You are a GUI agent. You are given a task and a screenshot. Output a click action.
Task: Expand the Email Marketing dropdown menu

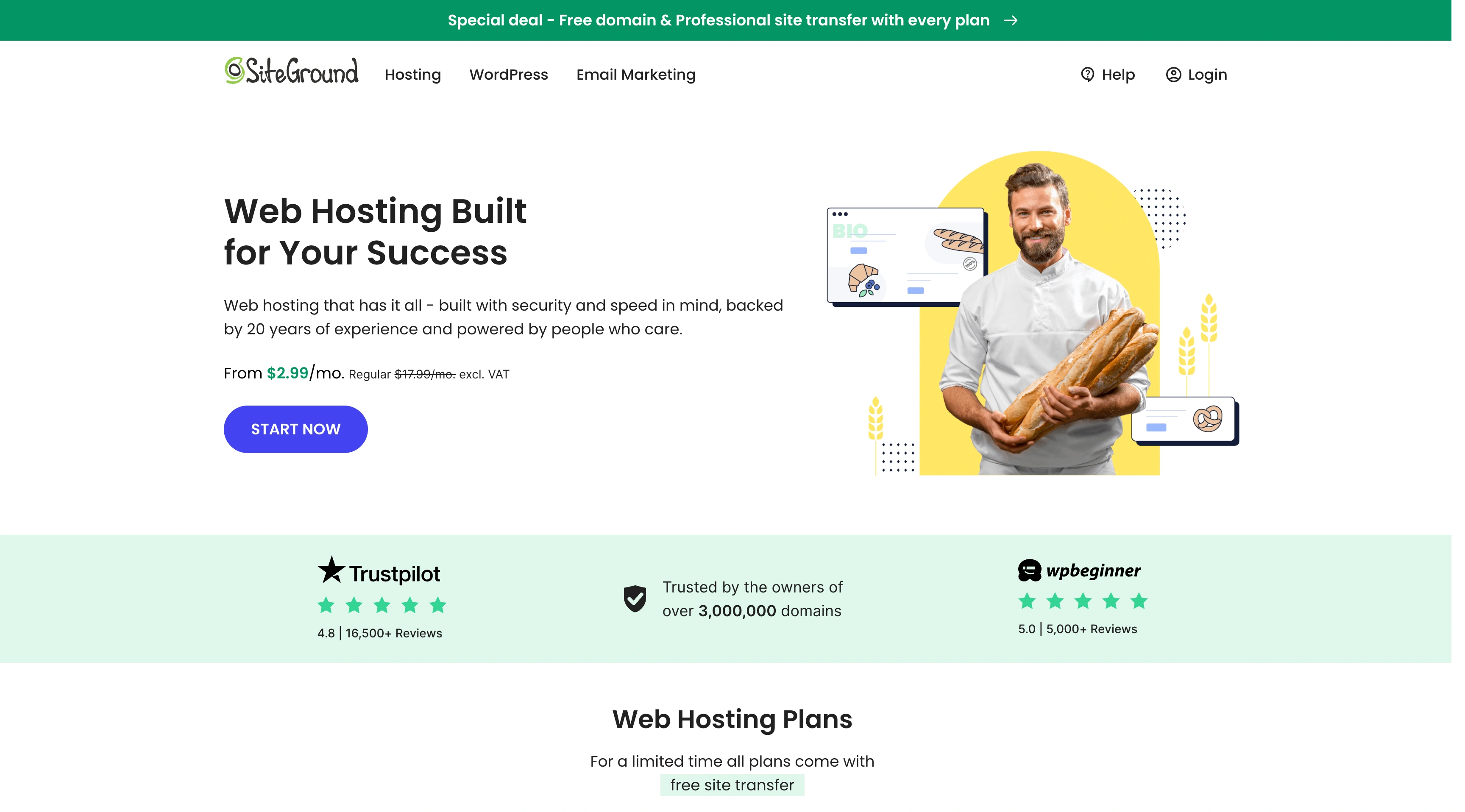(x=636, y=74)
